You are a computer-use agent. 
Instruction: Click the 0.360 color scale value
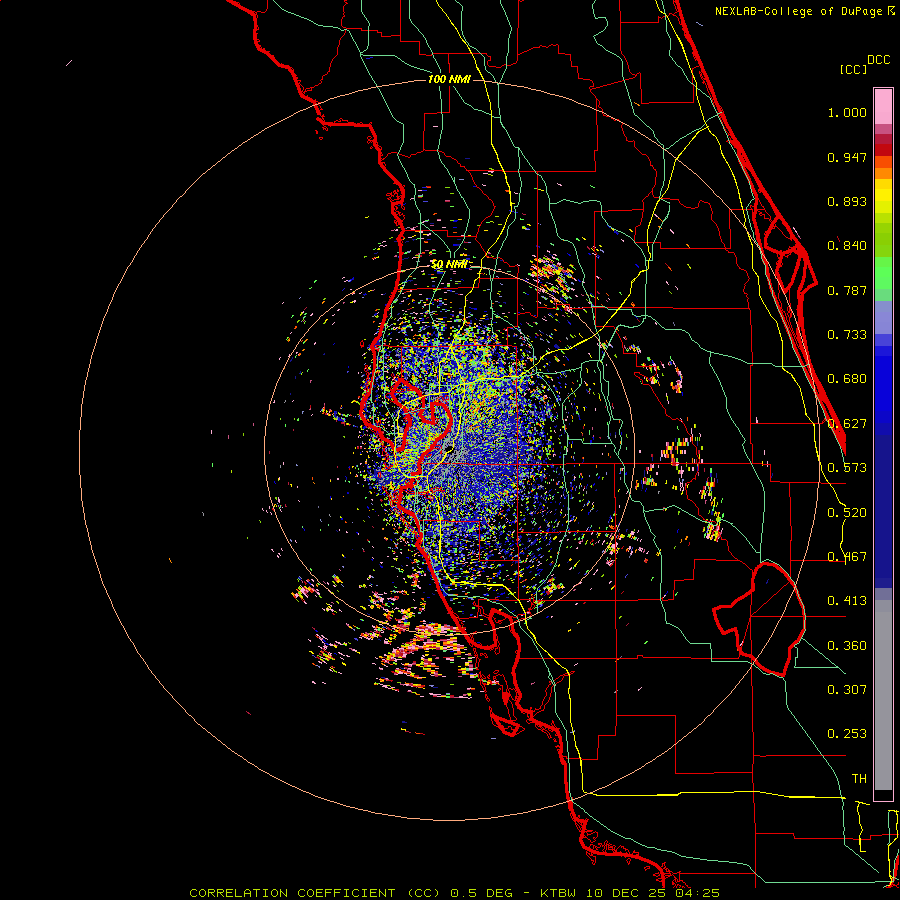click(x=847, y=646)
